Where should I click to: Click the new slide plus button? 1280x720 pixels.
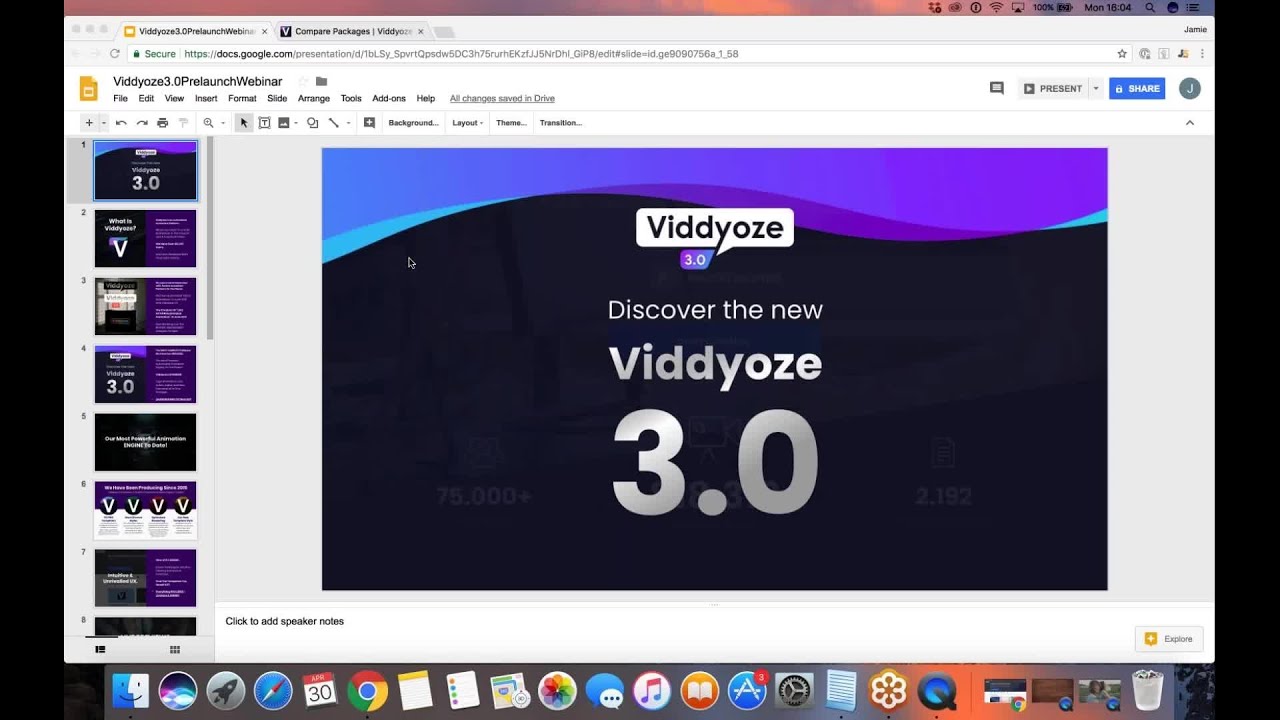point(89,123)
